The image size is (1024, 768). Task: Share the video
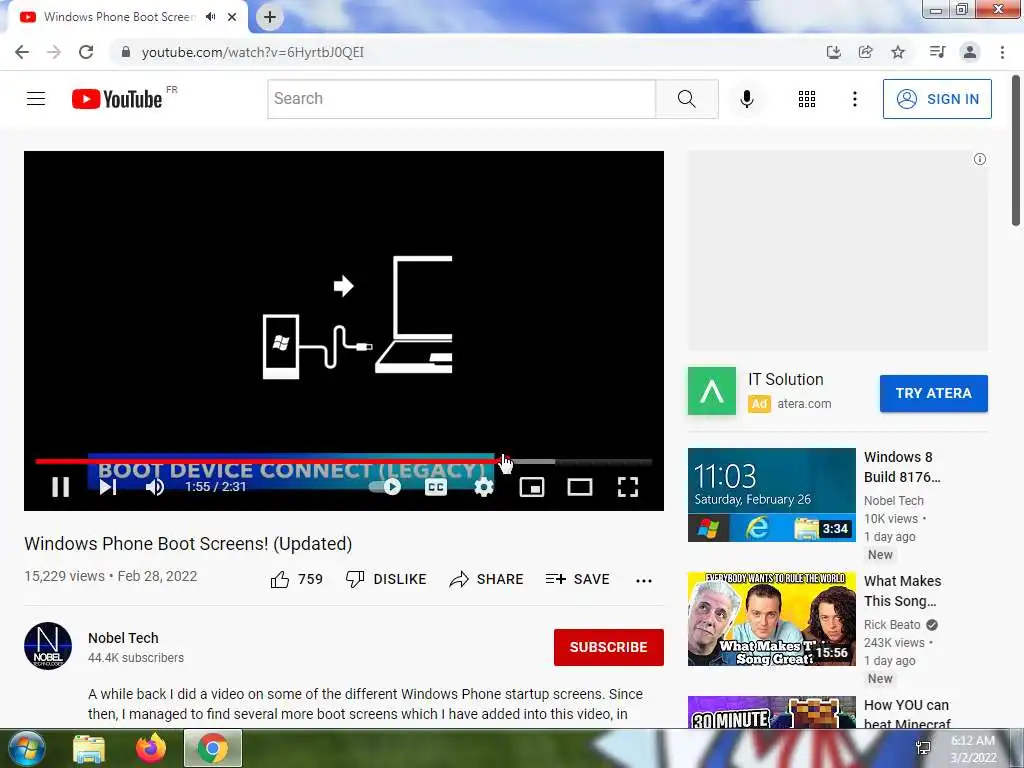point(487,579)
